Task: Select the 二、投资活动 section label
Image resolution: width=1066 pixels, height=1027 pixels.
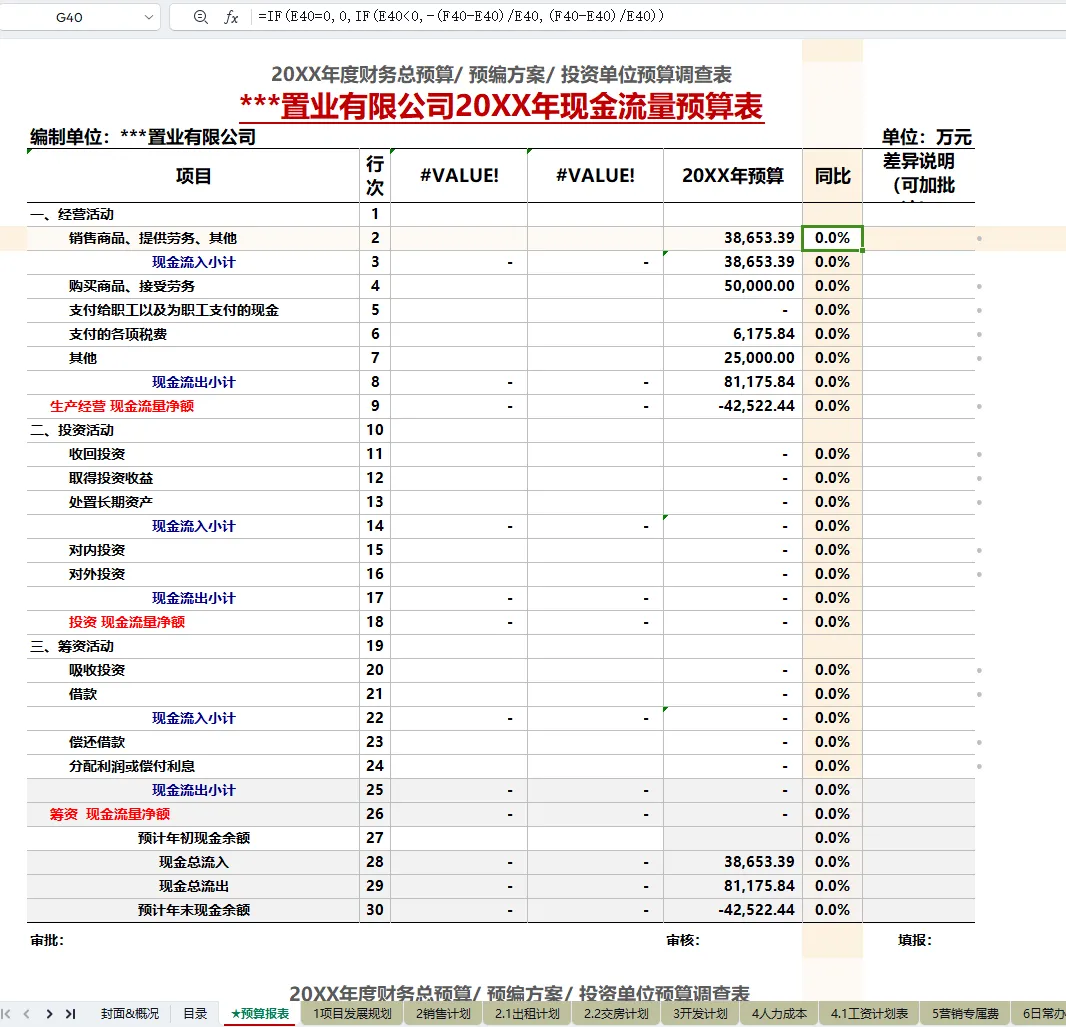Action: (x=71, y=430)
